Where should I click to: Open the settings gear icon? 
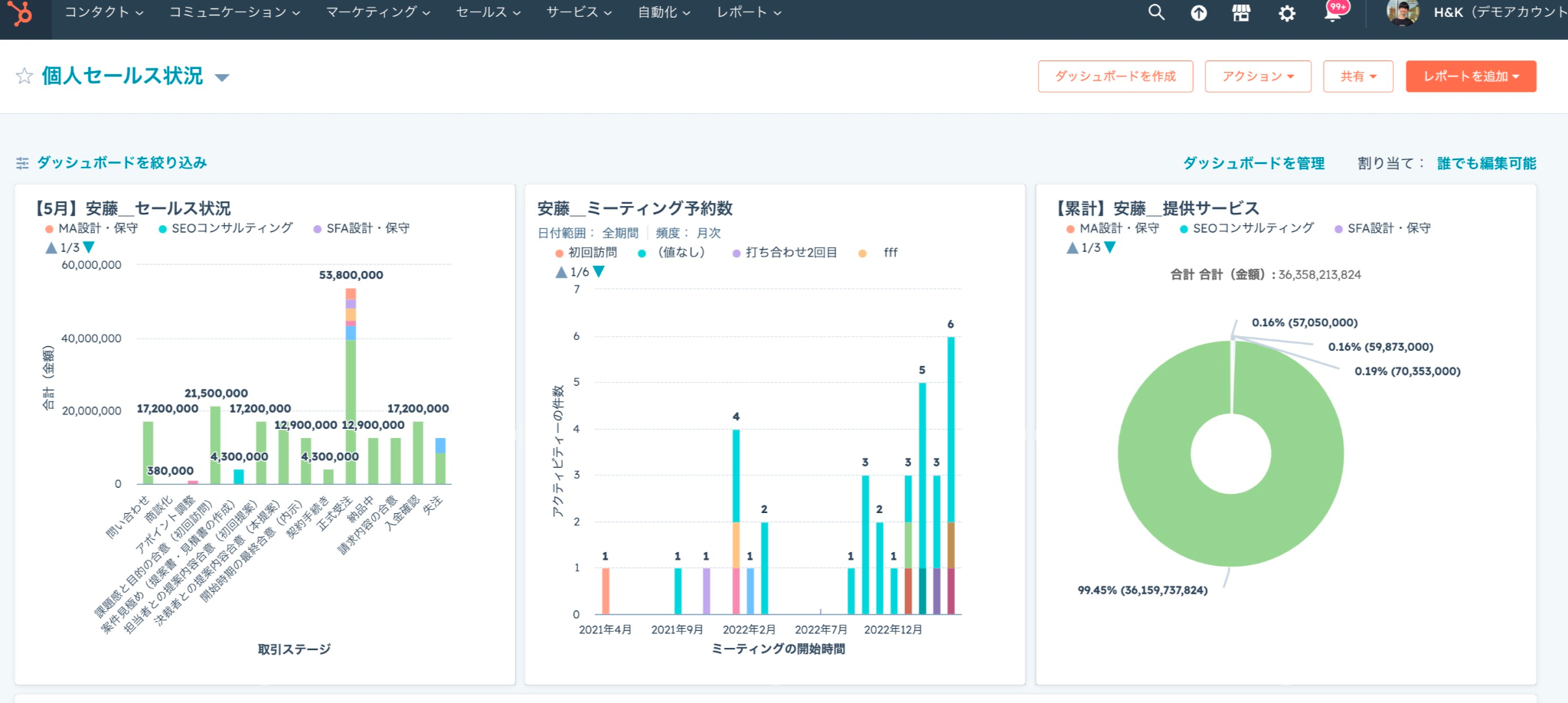click(x=1287, y=13)
